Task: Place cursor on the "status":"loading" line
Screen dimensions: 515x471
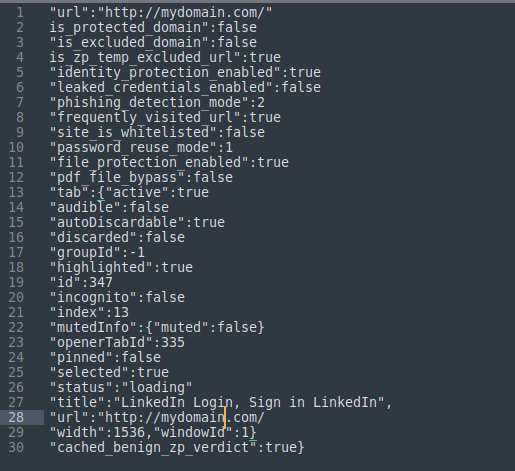Action: pos(121,387)
